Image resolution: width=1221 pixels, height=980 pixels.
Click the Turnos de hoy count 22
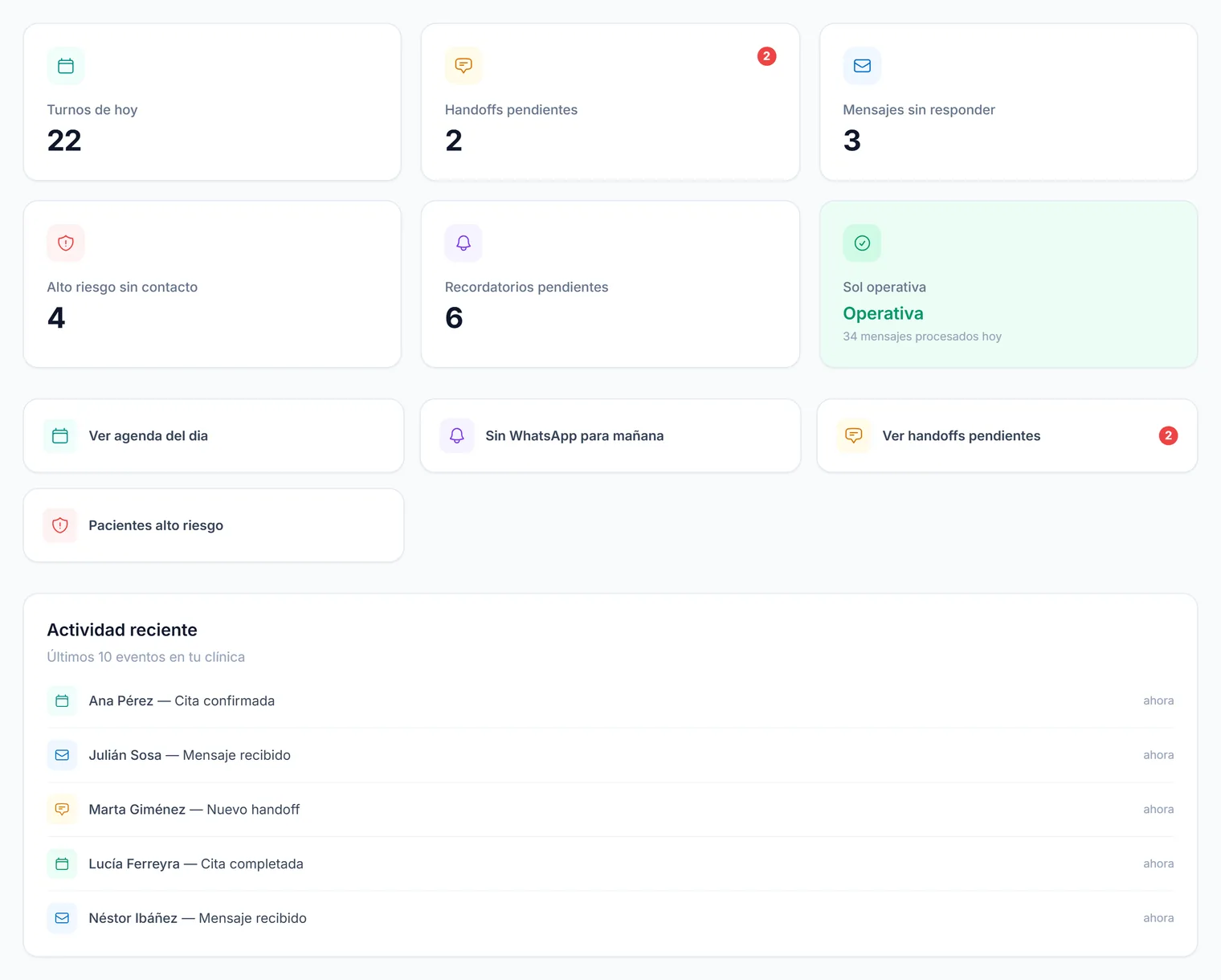click(x=64, y=141)
